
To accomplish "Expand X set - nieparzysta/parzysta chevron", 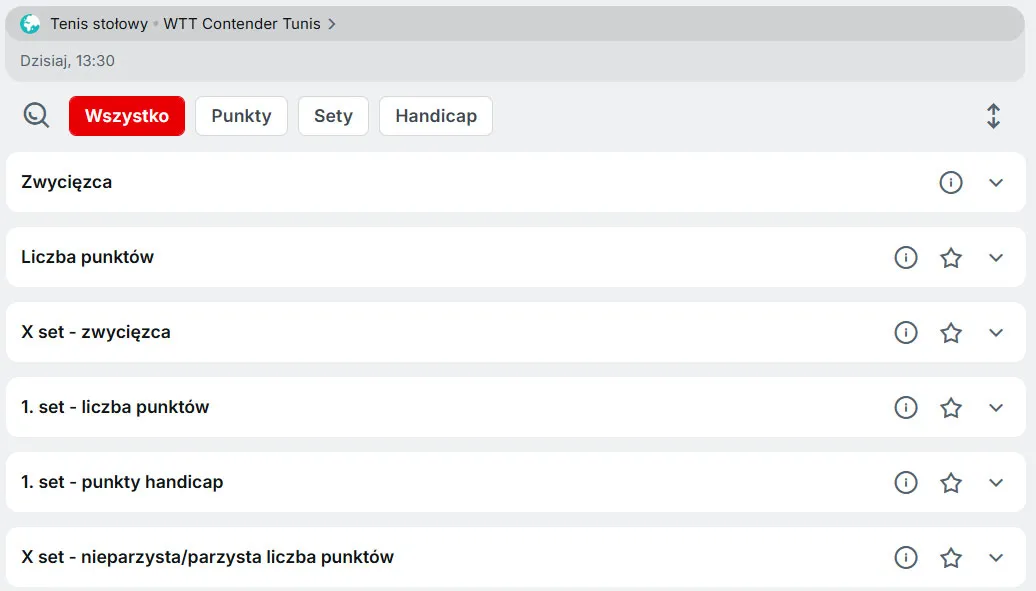I will pyautogui.click(x=996, y=557).
